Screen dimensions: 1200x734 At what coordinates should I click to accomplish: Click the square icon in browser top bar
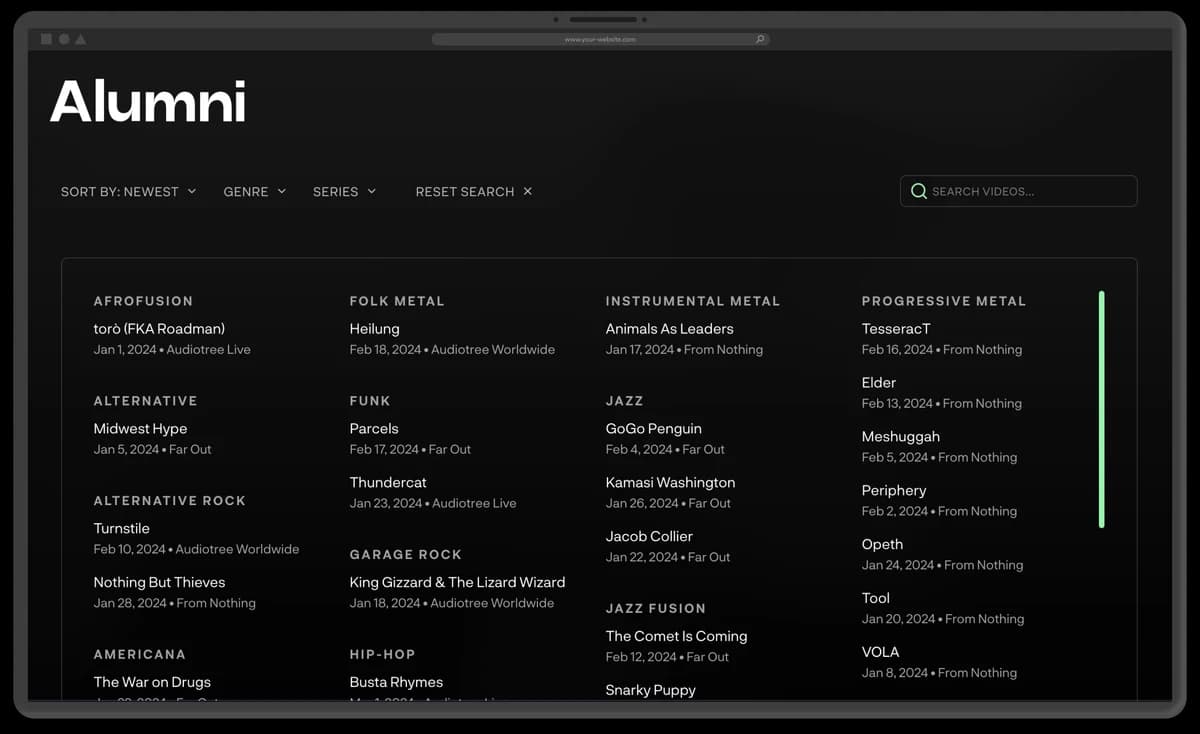pos(46,39)
